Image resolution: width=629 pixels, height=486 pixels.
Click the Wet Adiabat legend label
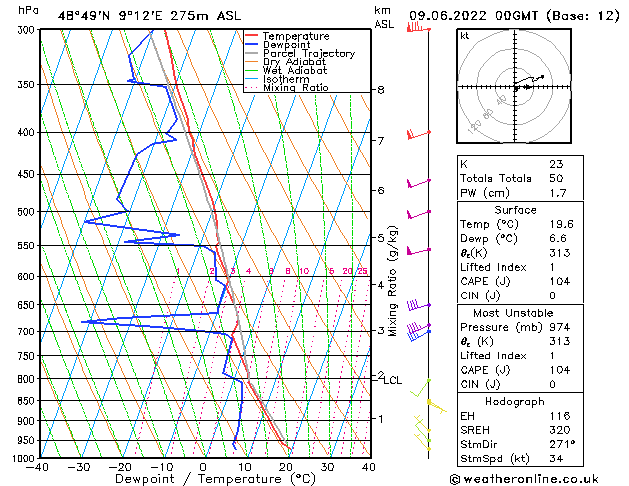tap(295, 71)
